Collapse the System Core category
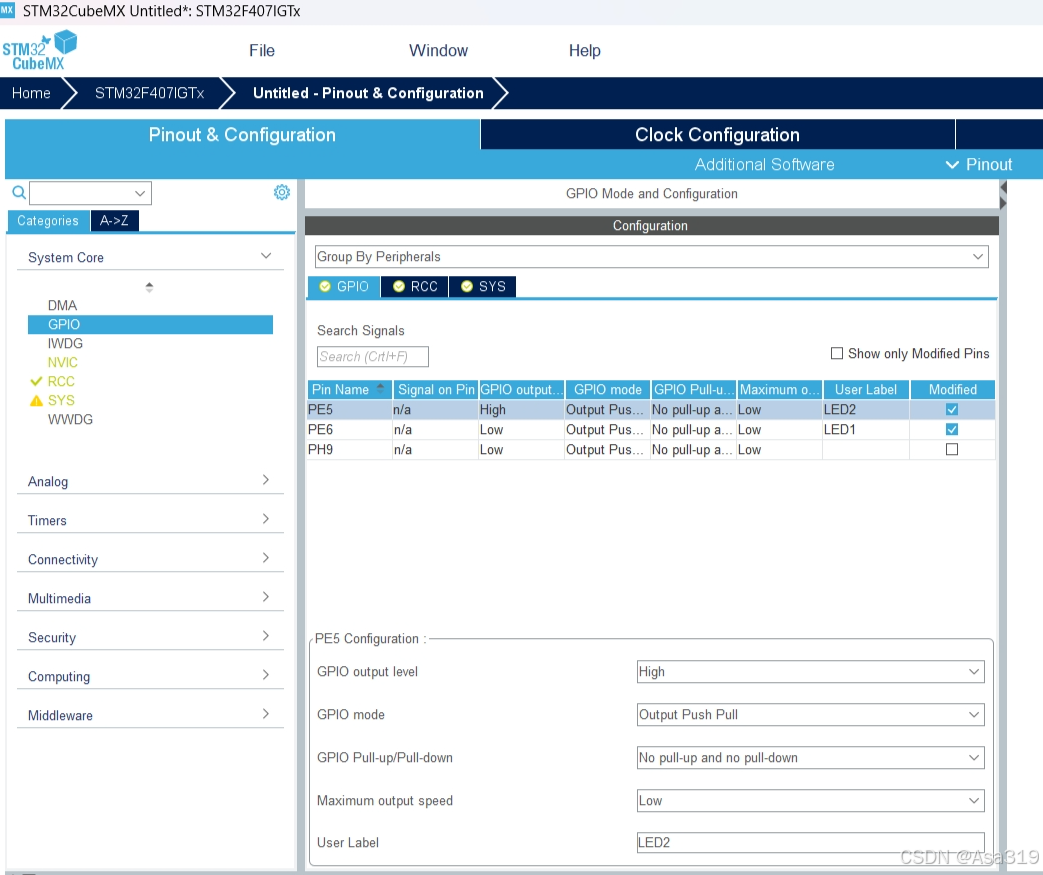Image resolution: width=1043 pixels, height=875 pixels. click(x=150, y=257)
